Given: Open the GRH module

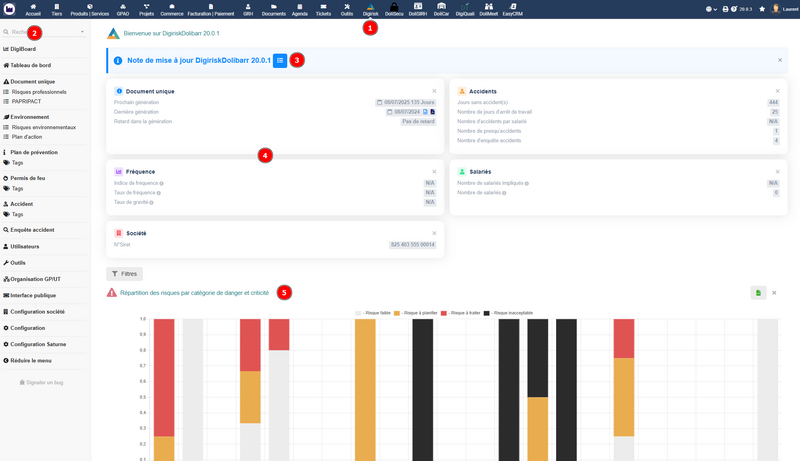Looking at the screenshot, I should [248, 9].
